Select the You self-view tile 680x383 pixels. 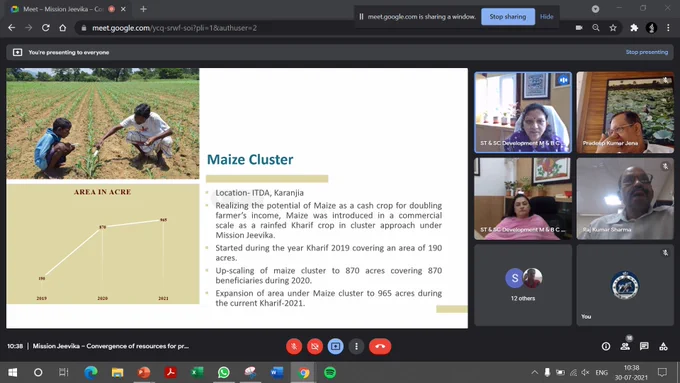tap(625, 285)
